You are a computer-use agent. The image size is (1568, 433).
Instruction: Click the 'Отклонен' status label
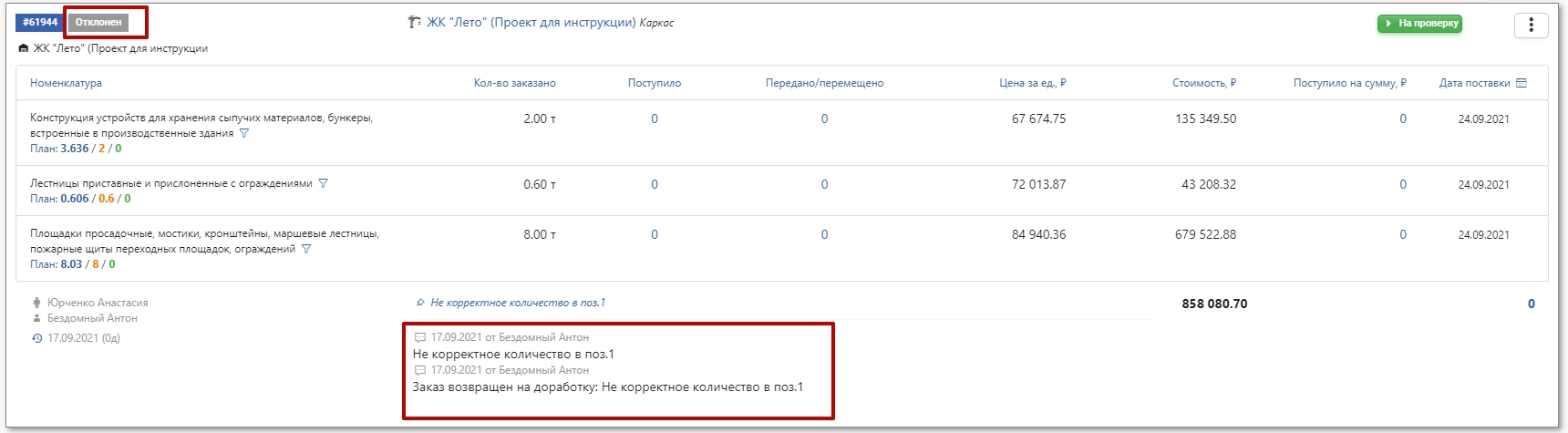pyautogui.click(x=98, y=22)
